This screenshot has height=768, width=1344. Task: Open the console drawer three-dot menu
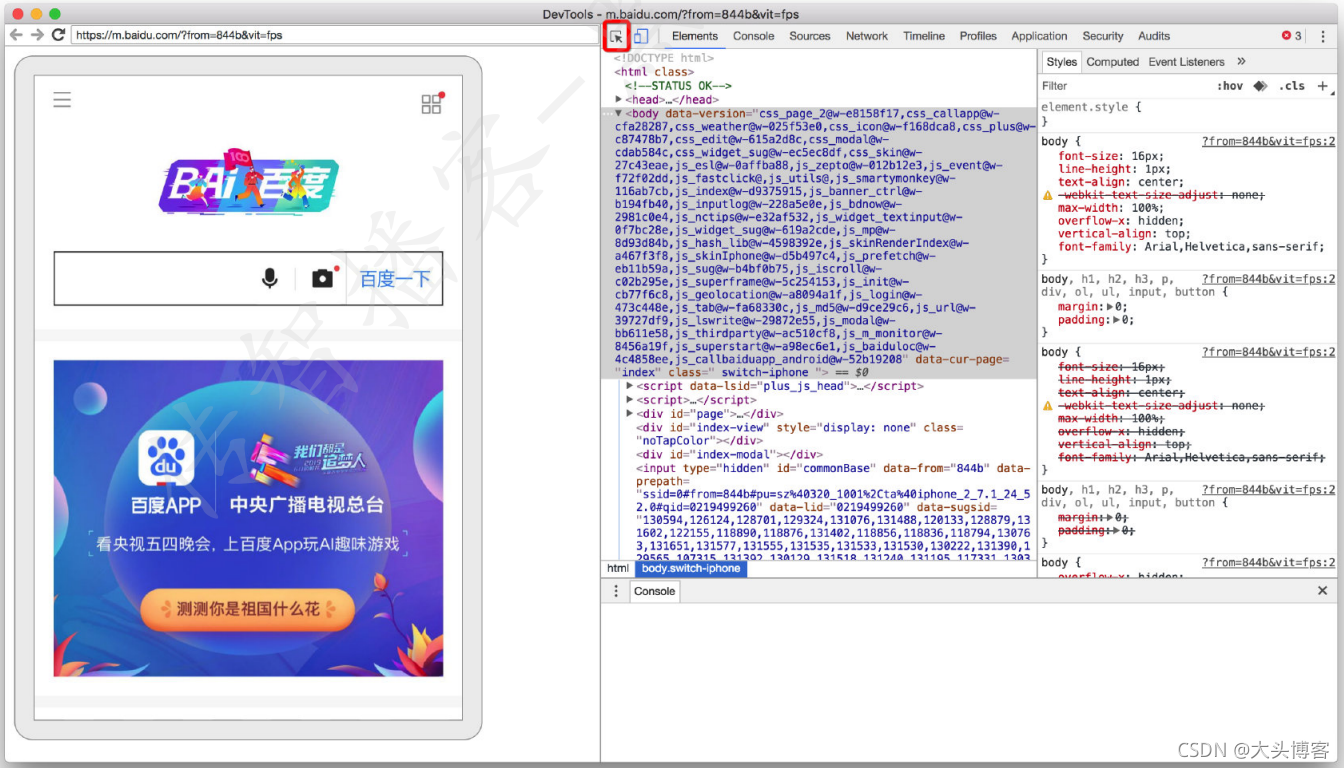616,591
